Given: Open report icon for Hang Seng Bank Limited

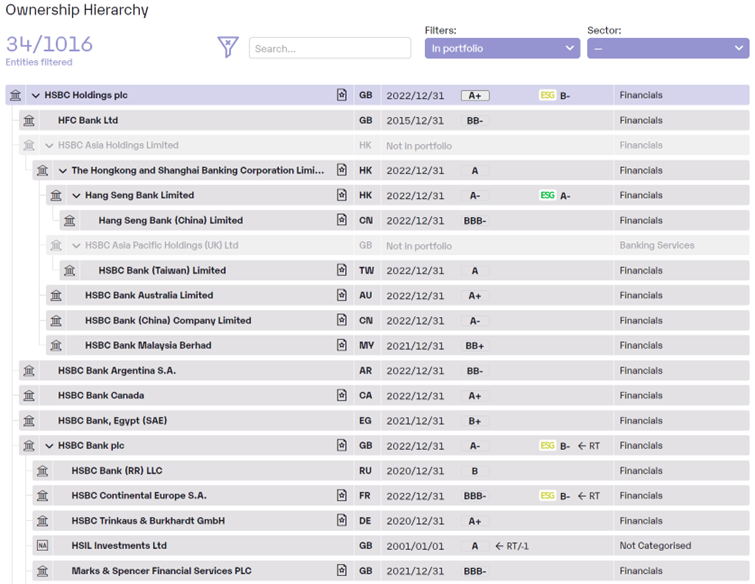Looking at the screenshot, I should pos(341,195).
